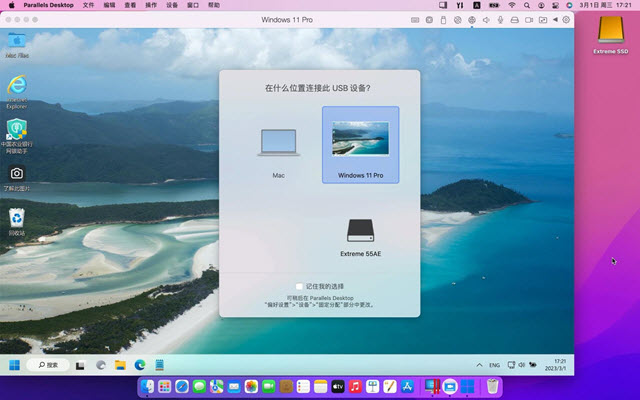Collapse the toolbar icons using the left arrow
Image resolution: width=640 pixels, height=400 pixels.
click(555, 20)
